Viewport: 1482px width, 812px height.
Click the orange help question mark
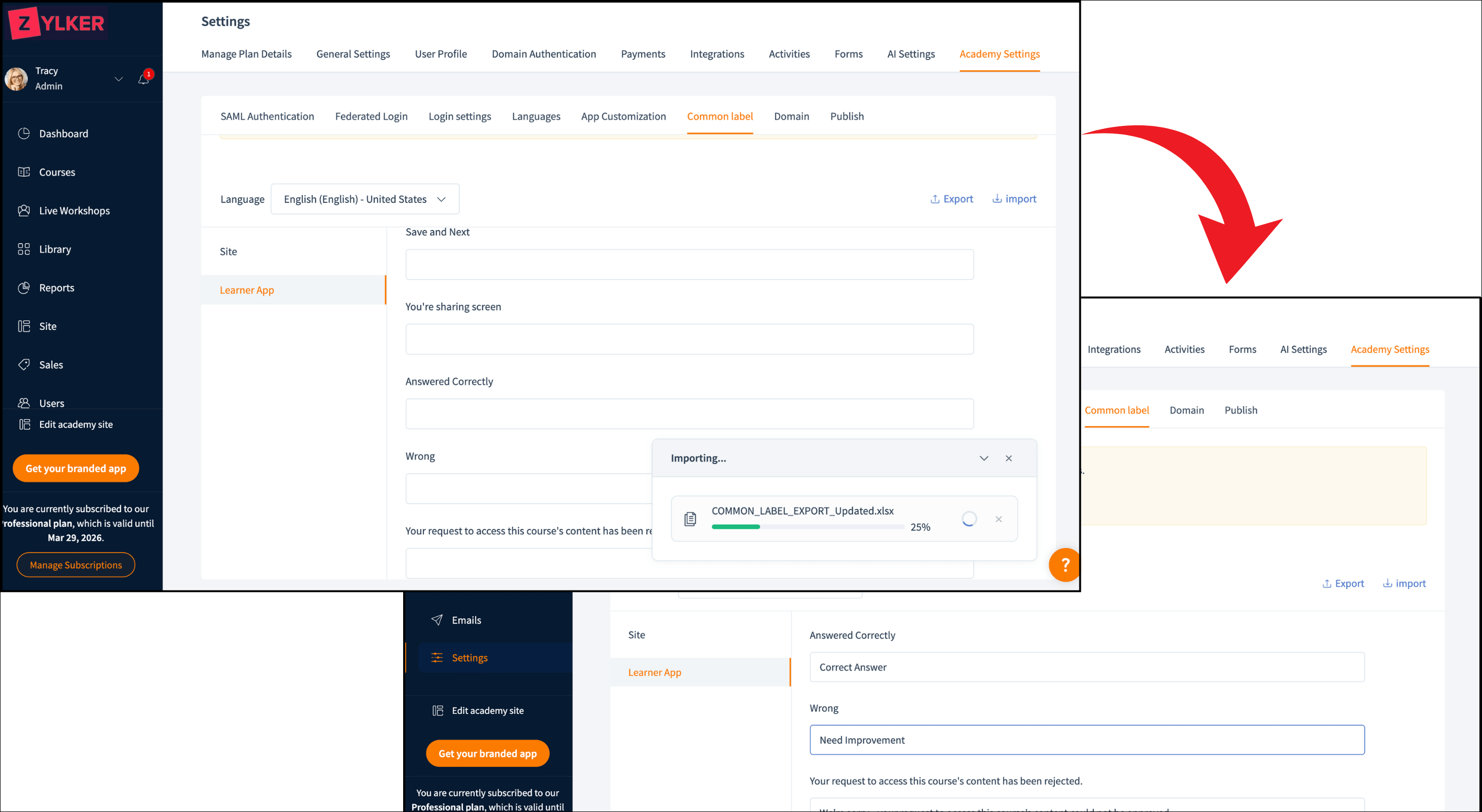(1064, 565)
